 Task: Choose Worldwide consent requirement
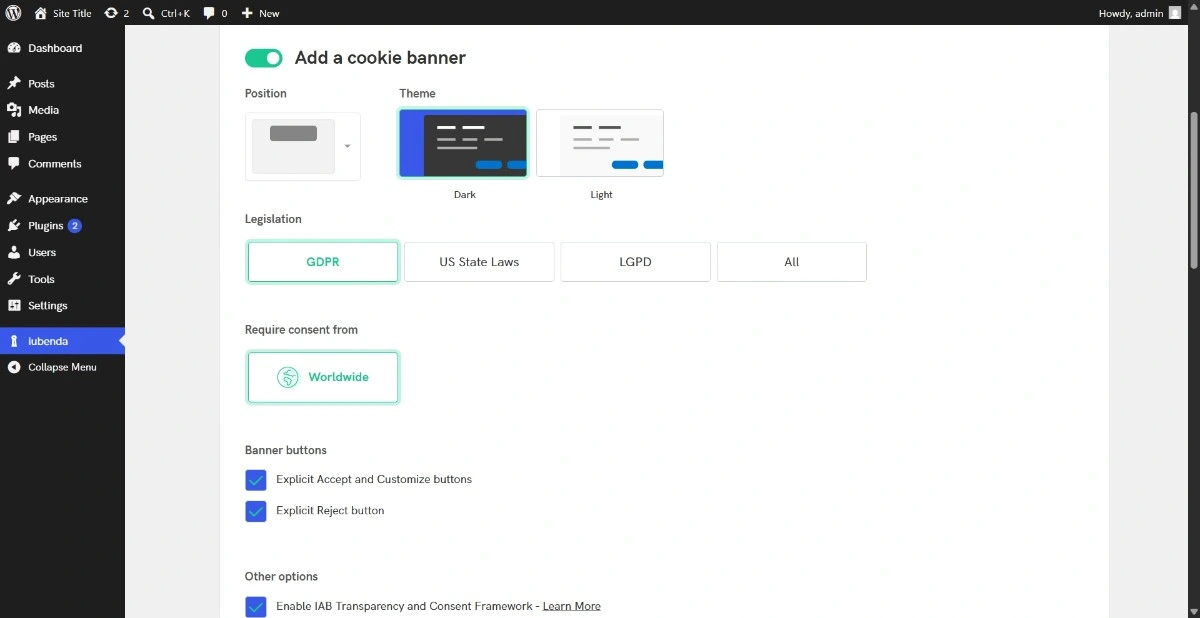point(323,377)
